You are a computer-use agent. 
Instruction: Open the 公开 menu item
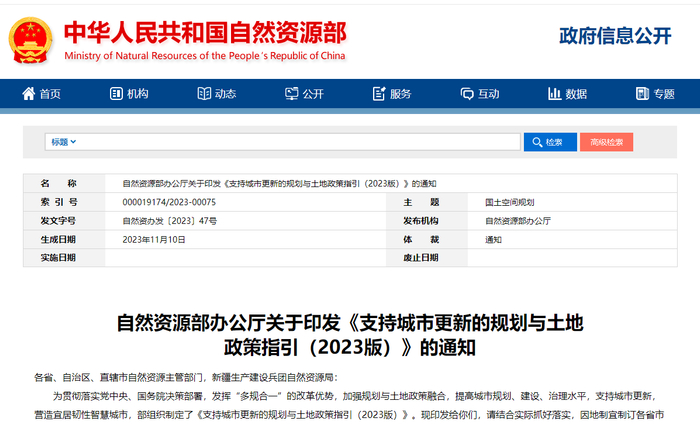coord(304,94)
